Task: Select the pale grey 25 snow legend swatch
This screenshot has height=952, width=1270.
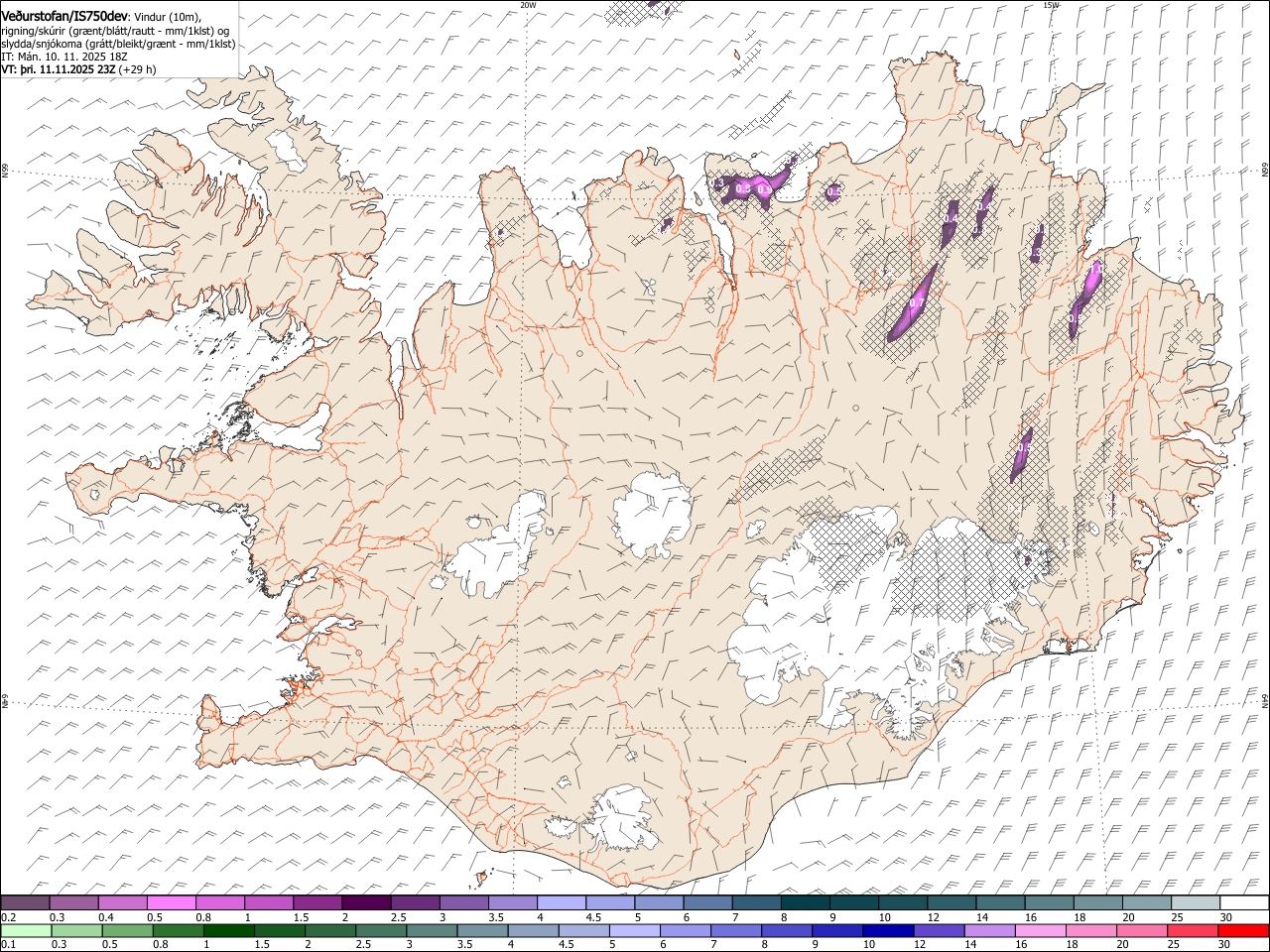Action: coord(1195,902)
